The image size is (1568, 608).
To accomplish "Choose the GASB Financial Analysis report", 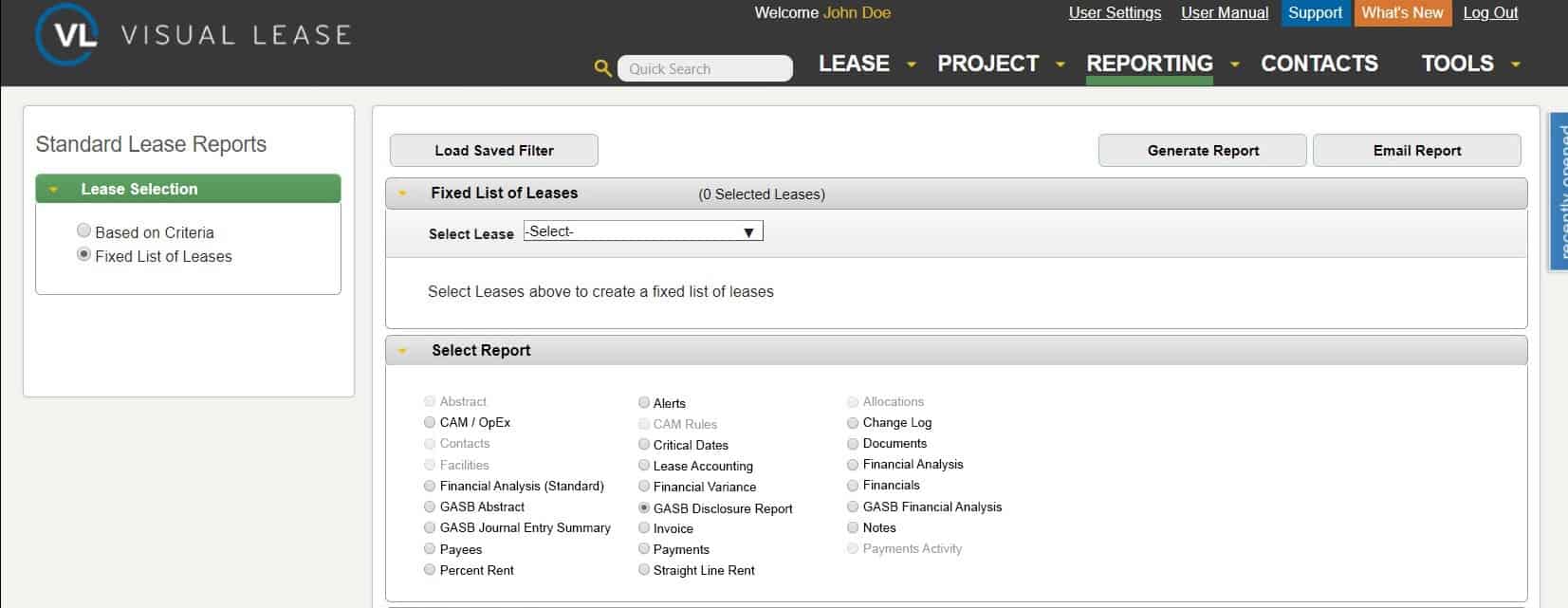I will point(853,507).
